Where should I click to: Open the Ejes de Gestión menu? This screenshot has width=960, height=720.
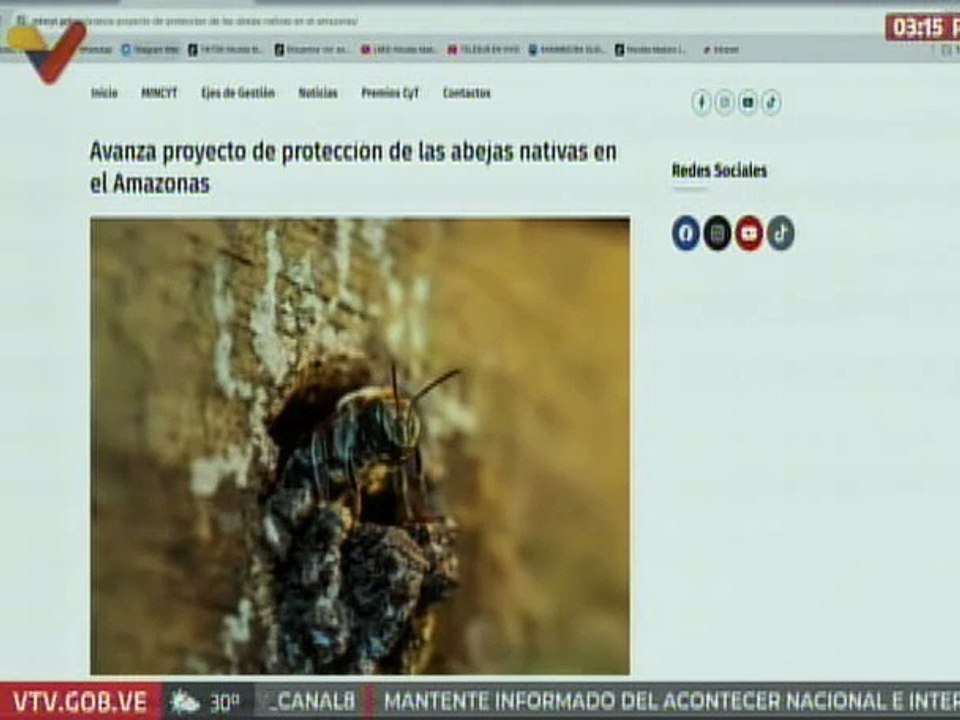[x=238, y=93]
